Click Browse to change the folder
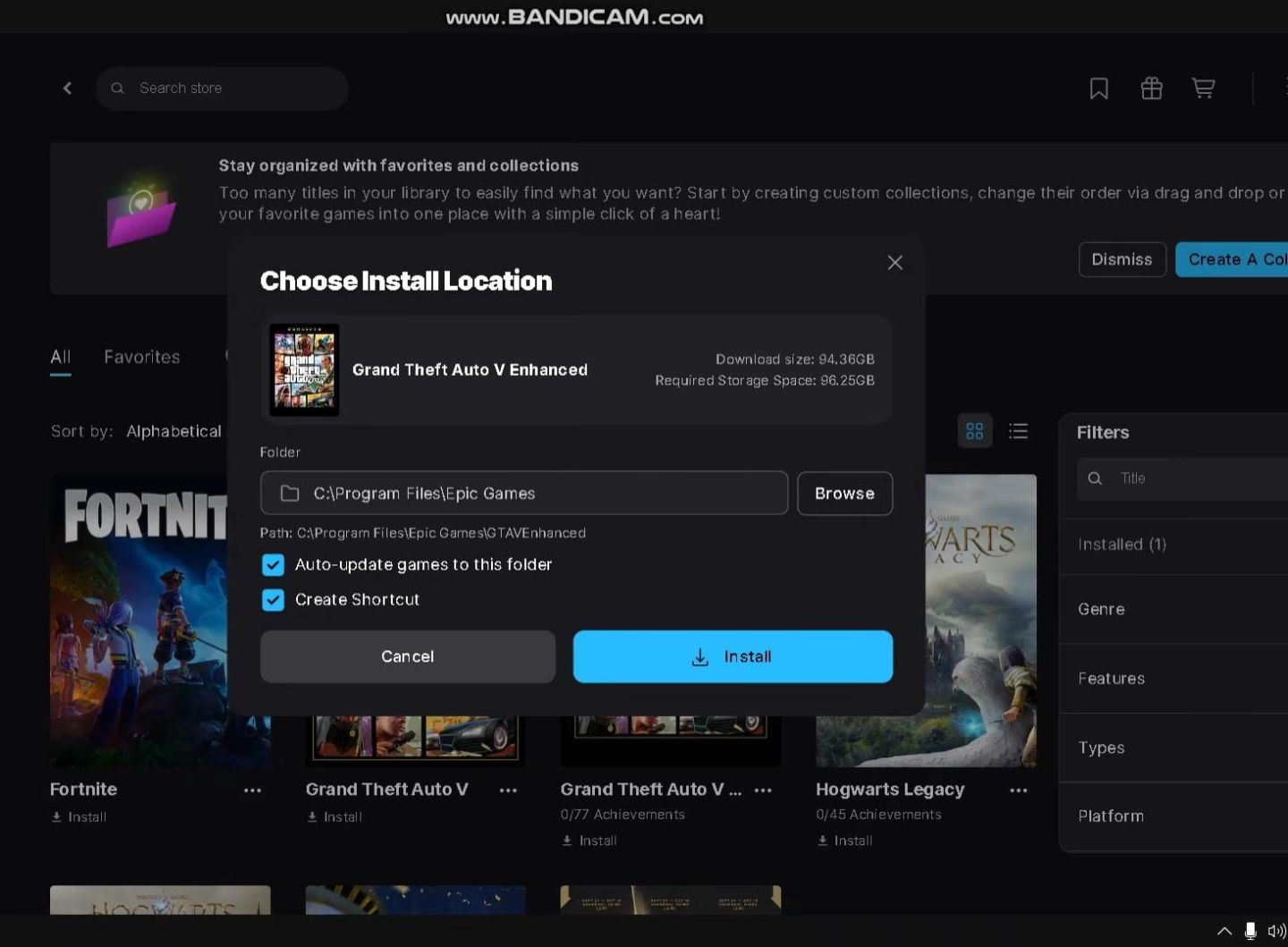Viewport: 1288px width, 947px height. pyautogui.click(x=844, y=493)
